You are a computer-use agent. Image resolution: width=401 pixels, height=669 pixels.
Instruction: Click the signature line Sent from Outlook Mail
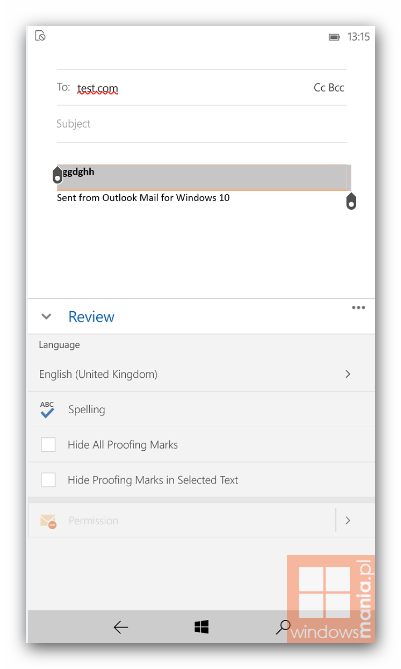[x=143, y=198]
